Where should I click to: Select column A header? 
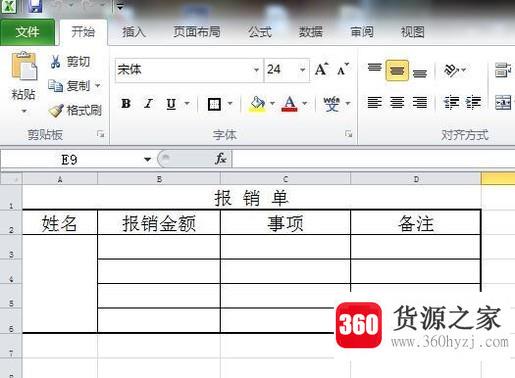[x=60, y=179]
